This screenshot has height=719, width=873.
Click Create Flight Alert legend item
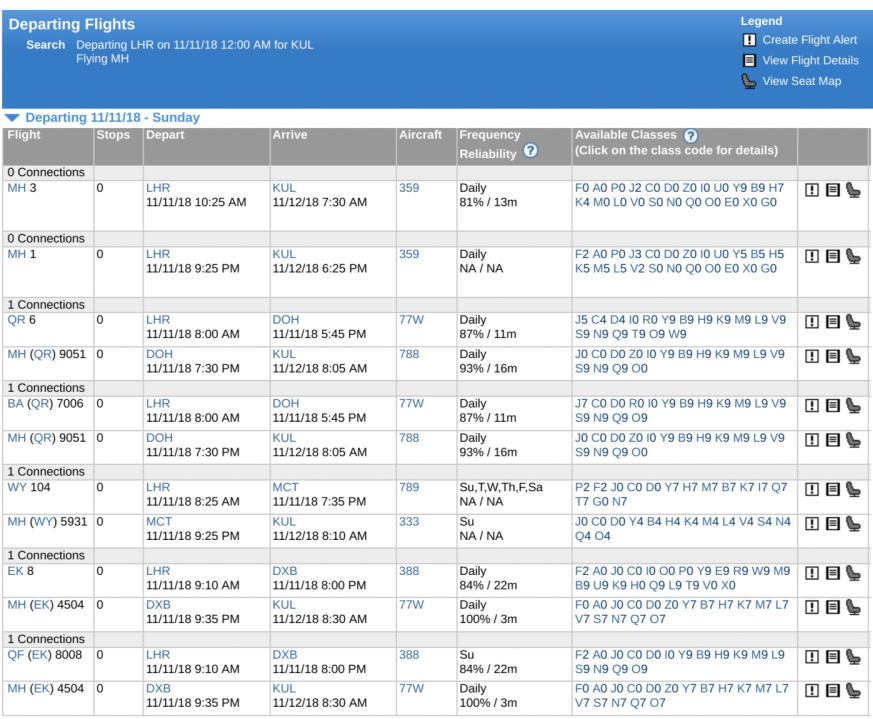coord(810,40)
